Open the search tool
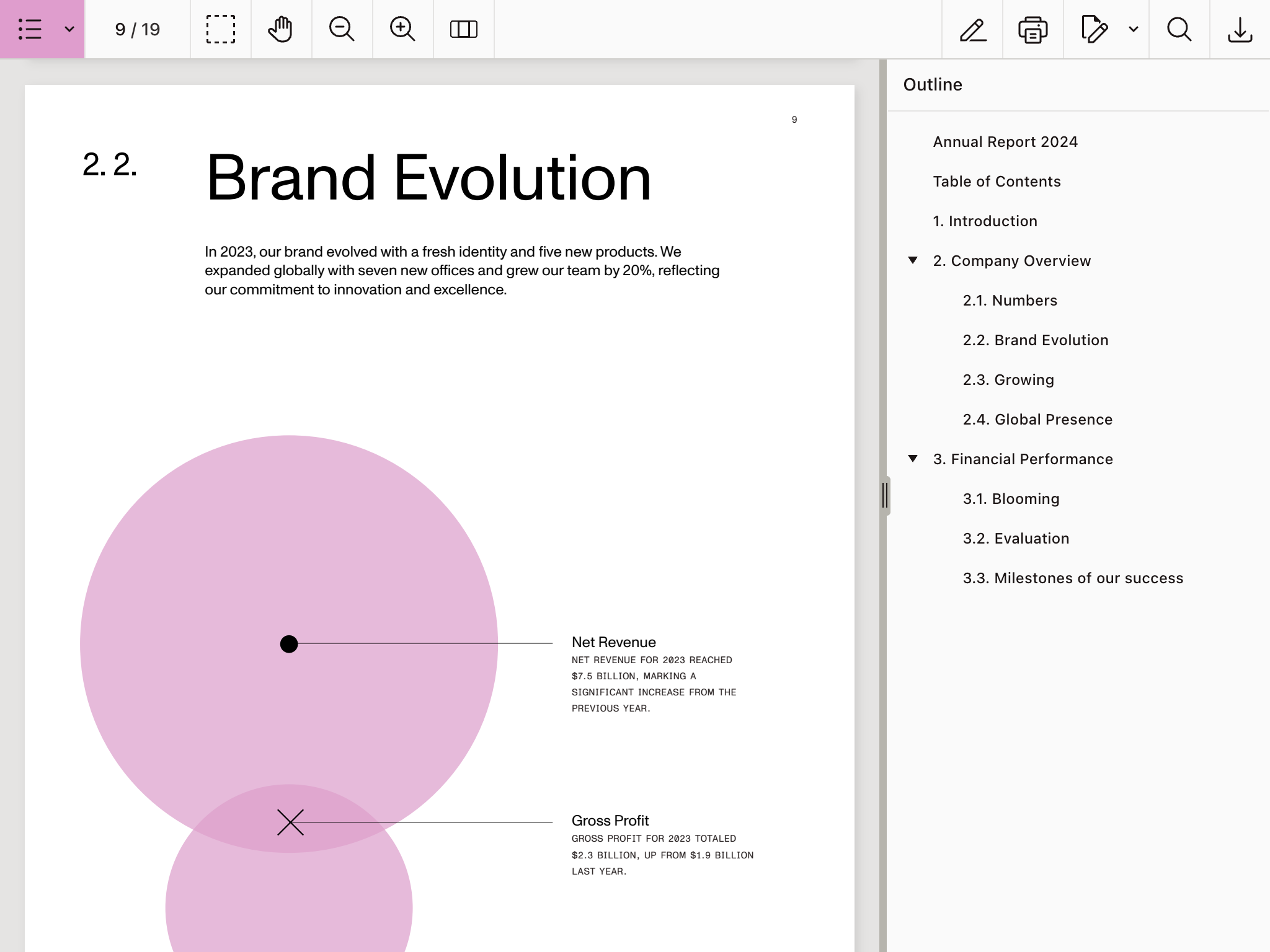Screen dimensions: 1270x952 (x=1179, y=29)
